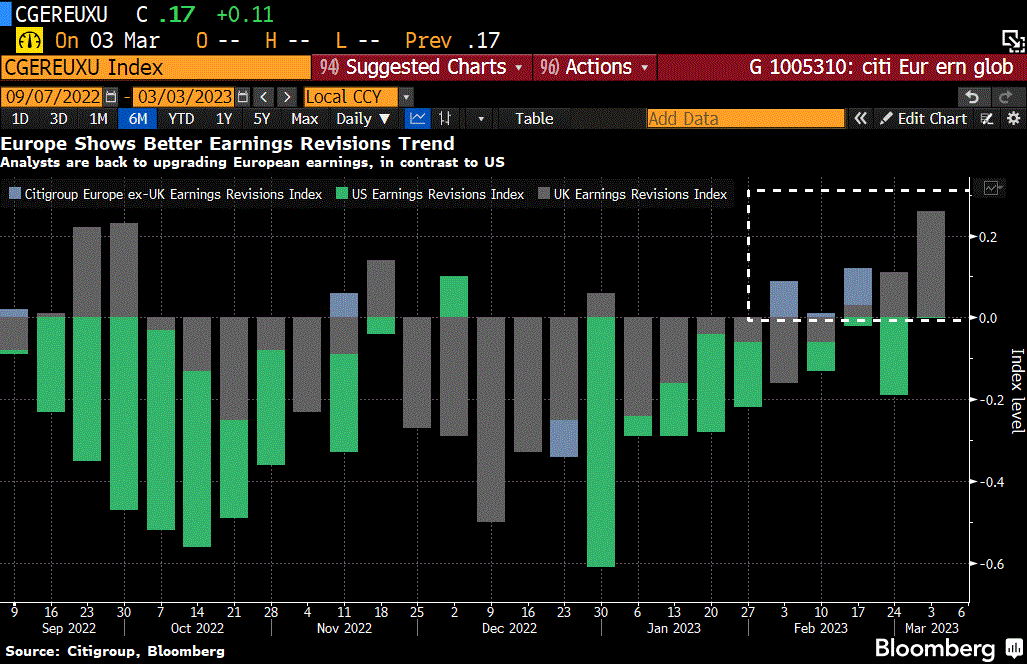The image size is (1027, 664).
Task: Click the Edit Chart button
Action: 924,119
